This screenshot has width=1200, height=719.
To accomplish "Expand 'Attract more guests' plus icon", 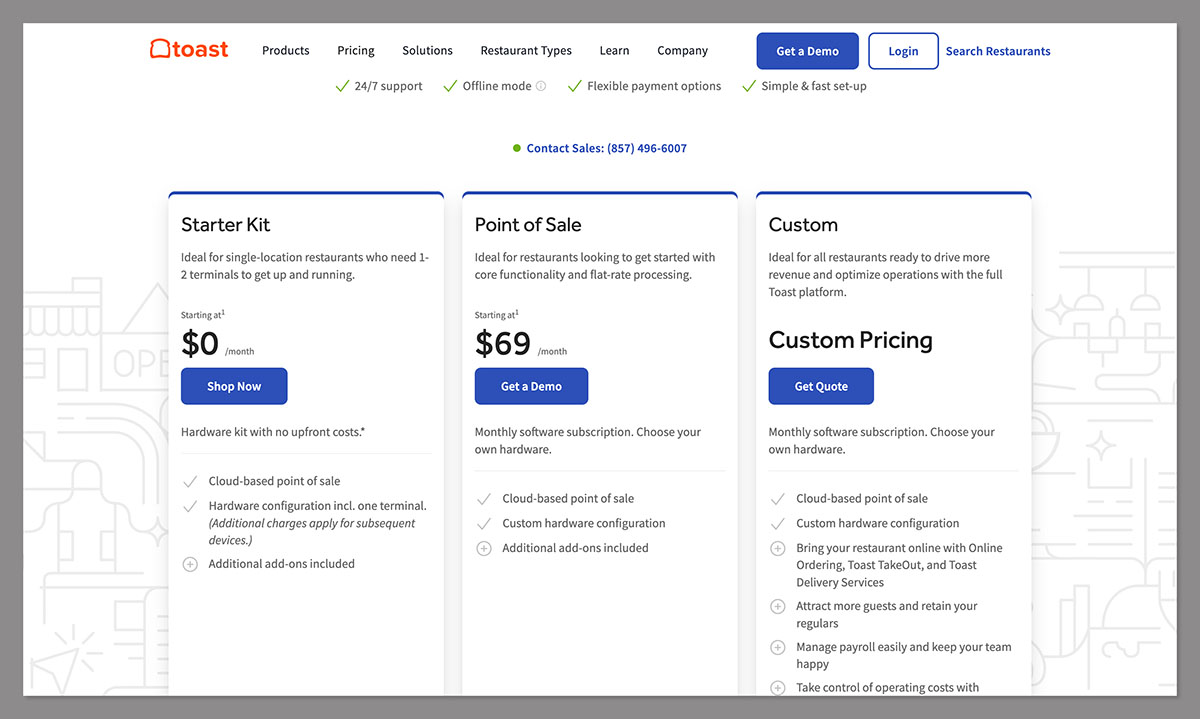I will click(777, 606).
